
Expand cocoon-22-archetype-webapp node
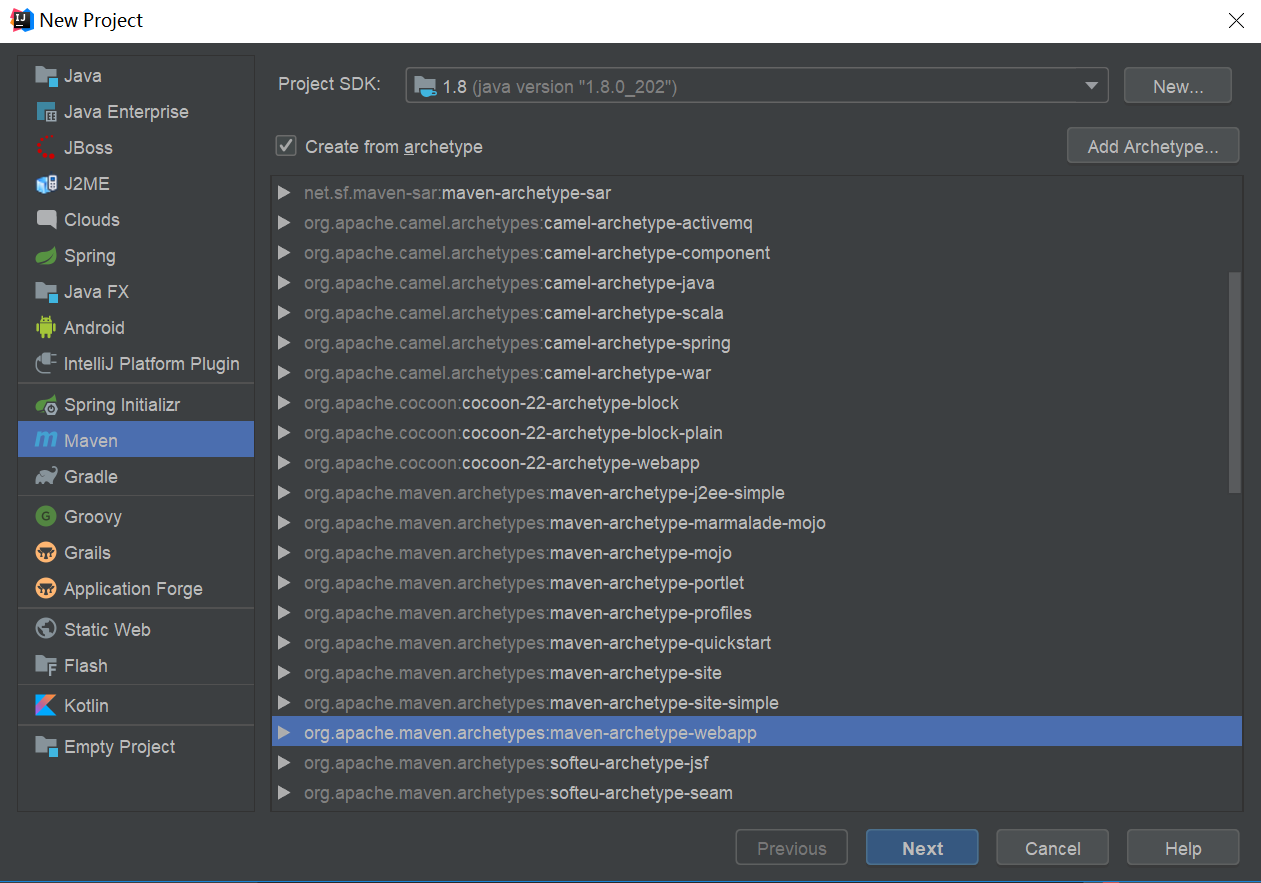pyautogui.click(x=284, y=463)
